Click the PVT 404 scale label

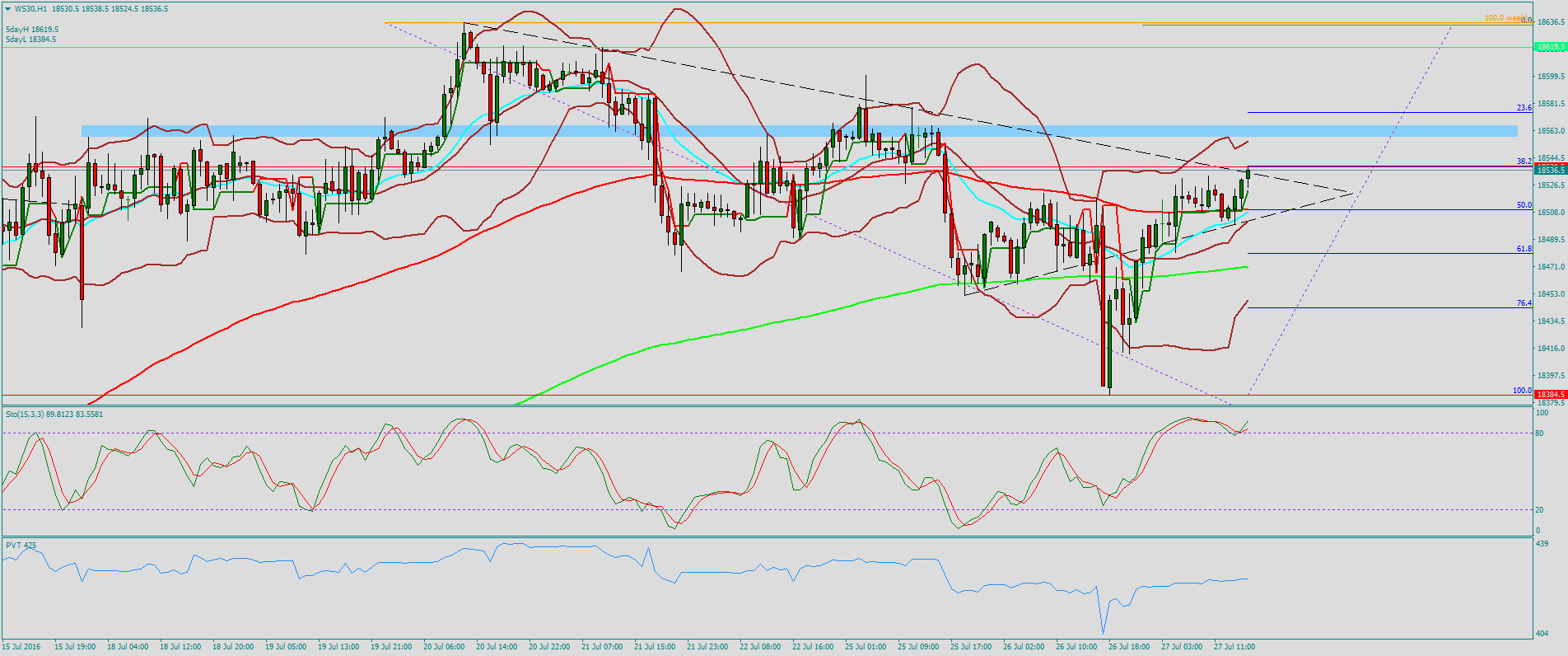click(x=1542, y=633)
